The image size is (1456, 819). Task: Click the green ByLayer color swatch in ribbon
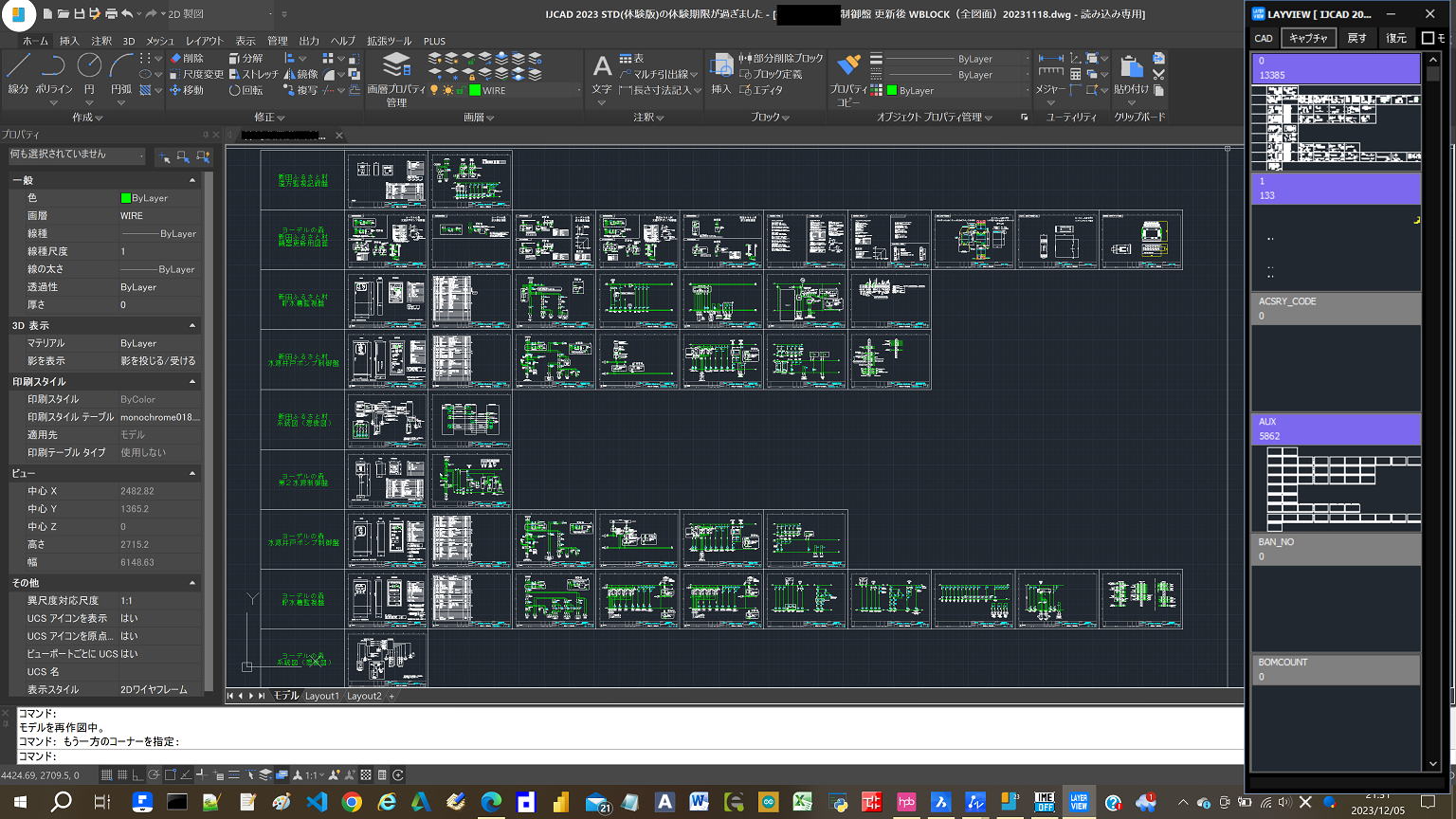(x=892, y=91)
